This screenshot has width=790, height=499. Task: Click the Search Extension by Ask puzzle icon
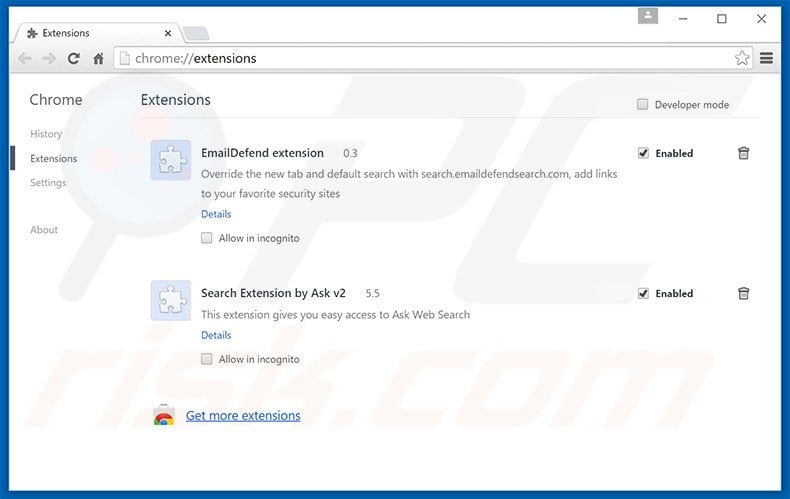pos(171,300)
